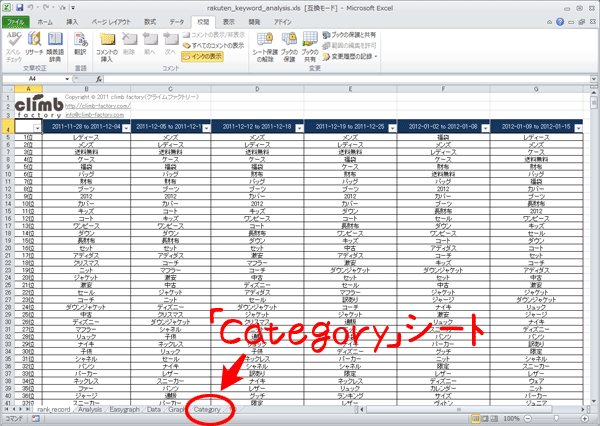Click the Insert Function fx button
Screen dimensions: 600x426
[x=99, y=79]
